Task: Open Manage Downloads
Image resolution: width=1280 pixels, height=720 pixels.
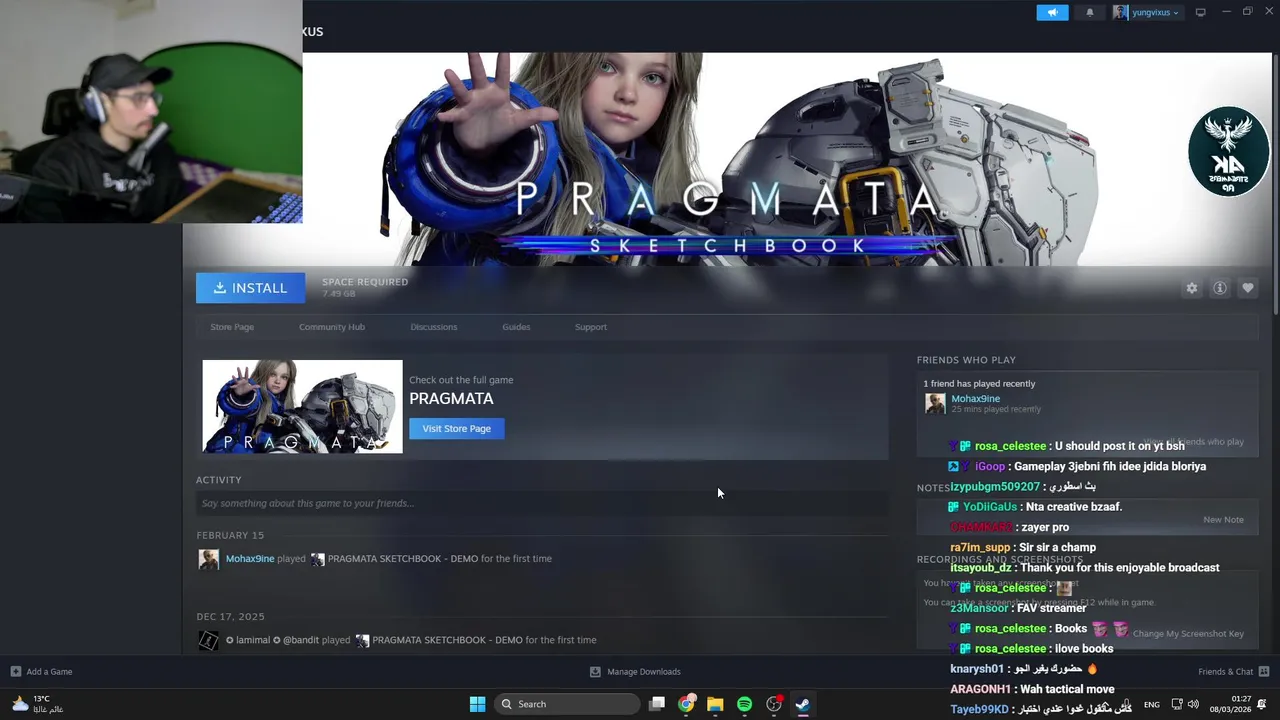Action: point(644,672)
